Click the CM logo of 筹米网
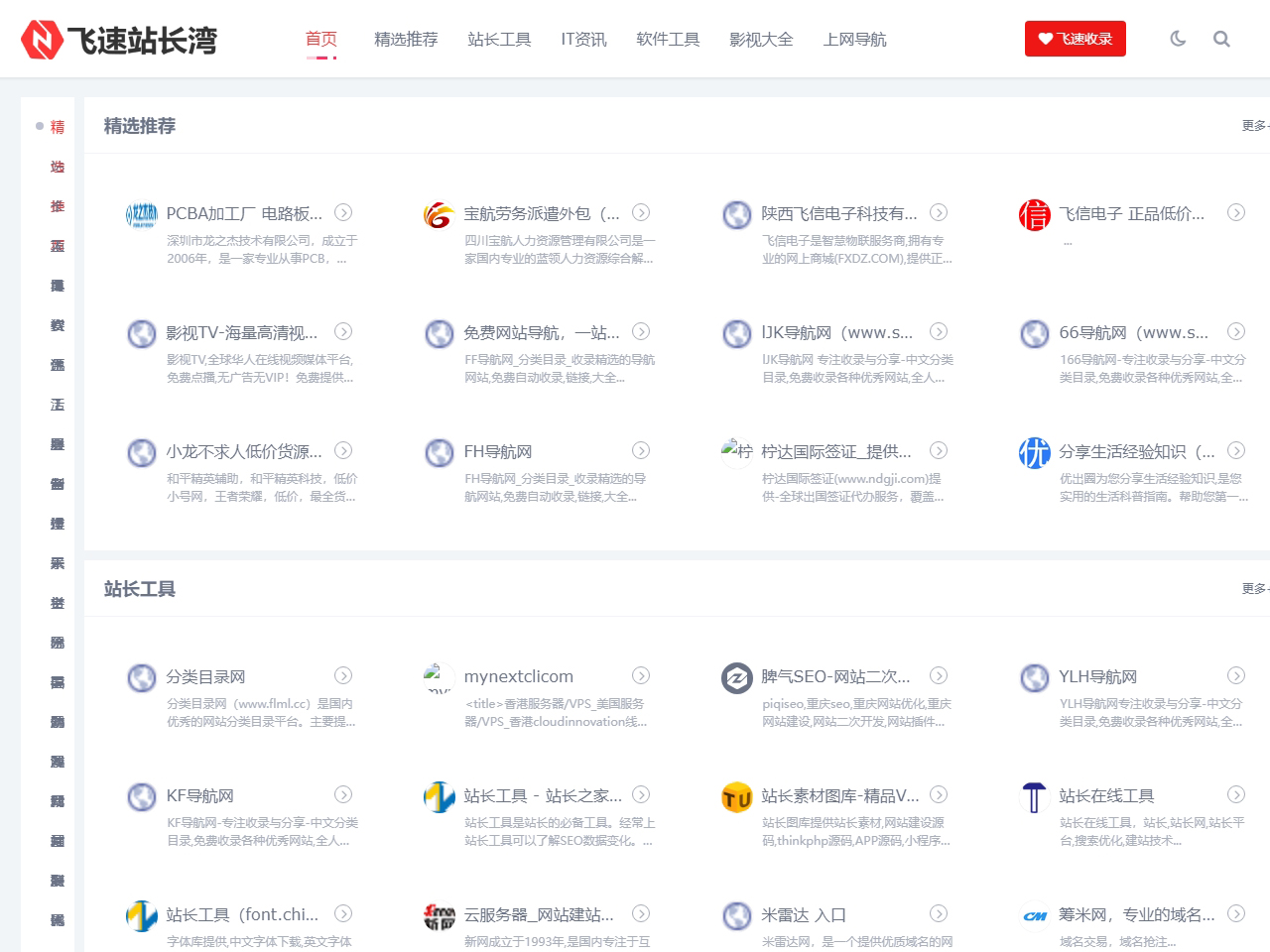The image size is (1270, 952). click(x=1034, y=915)
